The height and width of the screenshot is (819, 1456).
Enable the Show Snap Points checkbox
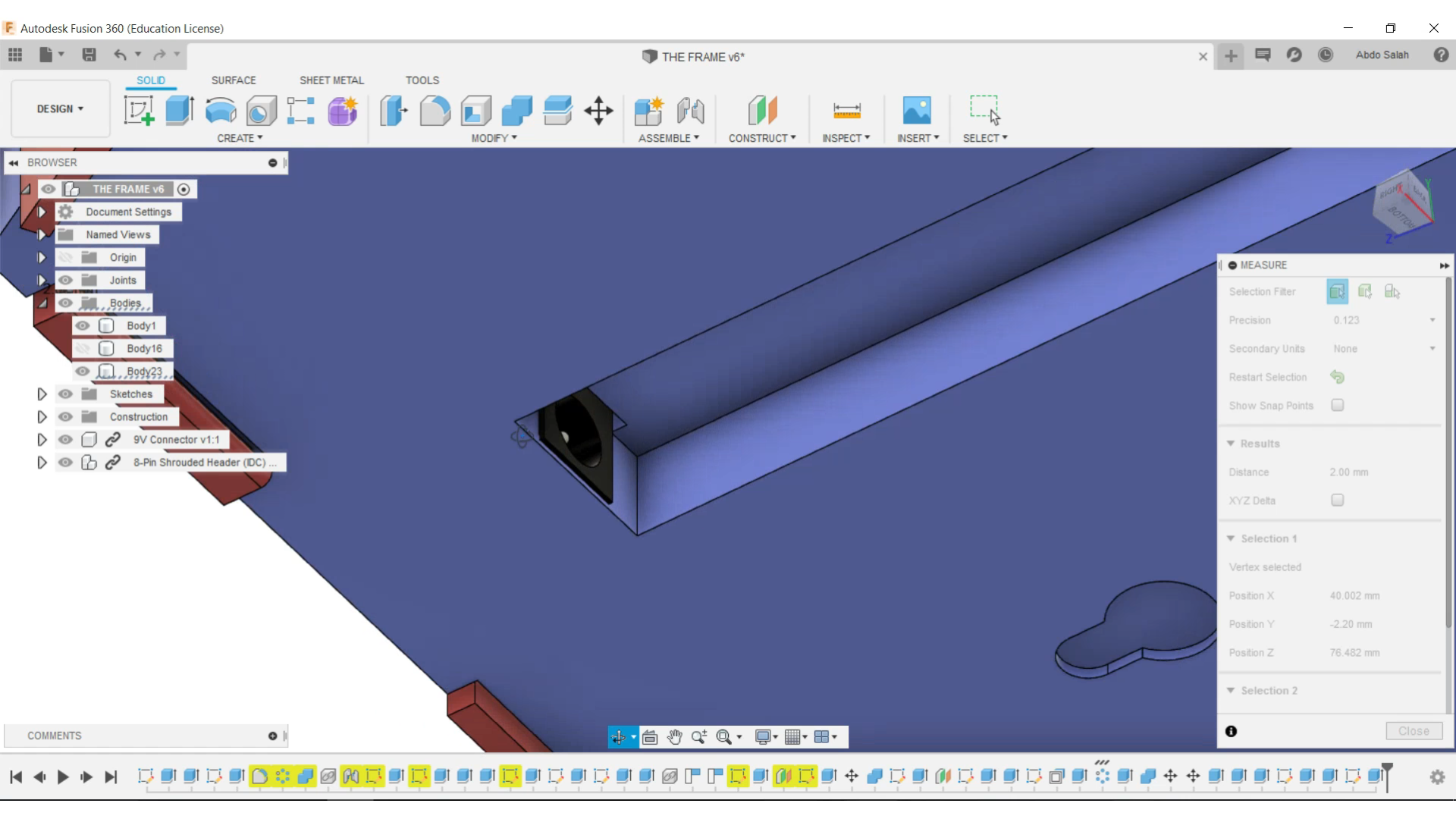tap(1338, 405)
